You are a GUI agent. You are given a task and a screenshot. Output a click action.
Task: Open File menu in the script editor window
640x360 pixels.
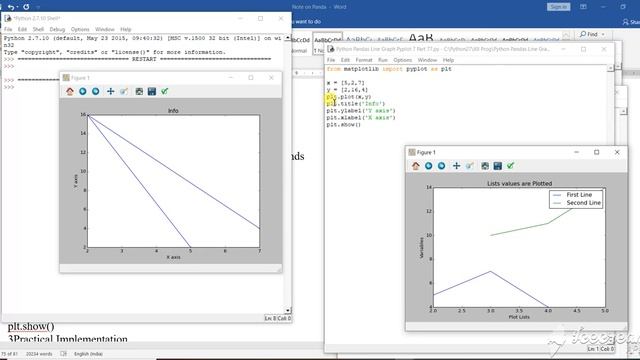[x=331, y=60]
